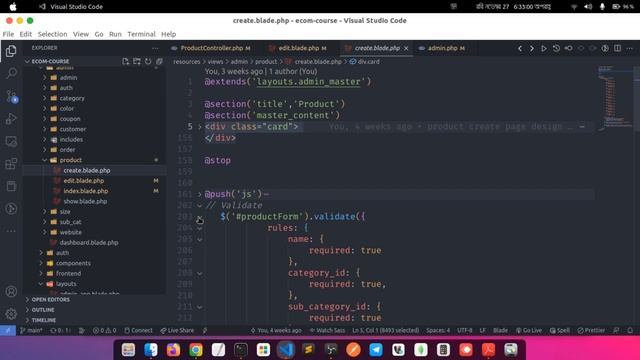Click Live Share in the status bar
Viewport: 640px width, 360px height.
(177, 330)
